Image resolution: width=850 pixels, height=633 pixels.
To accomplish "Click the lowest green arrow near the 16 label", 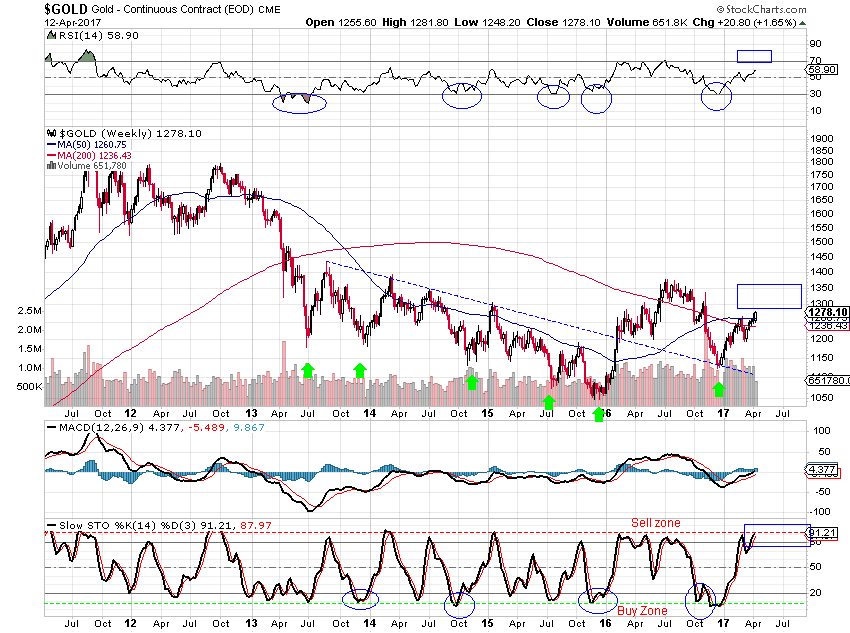I will 600,411.
